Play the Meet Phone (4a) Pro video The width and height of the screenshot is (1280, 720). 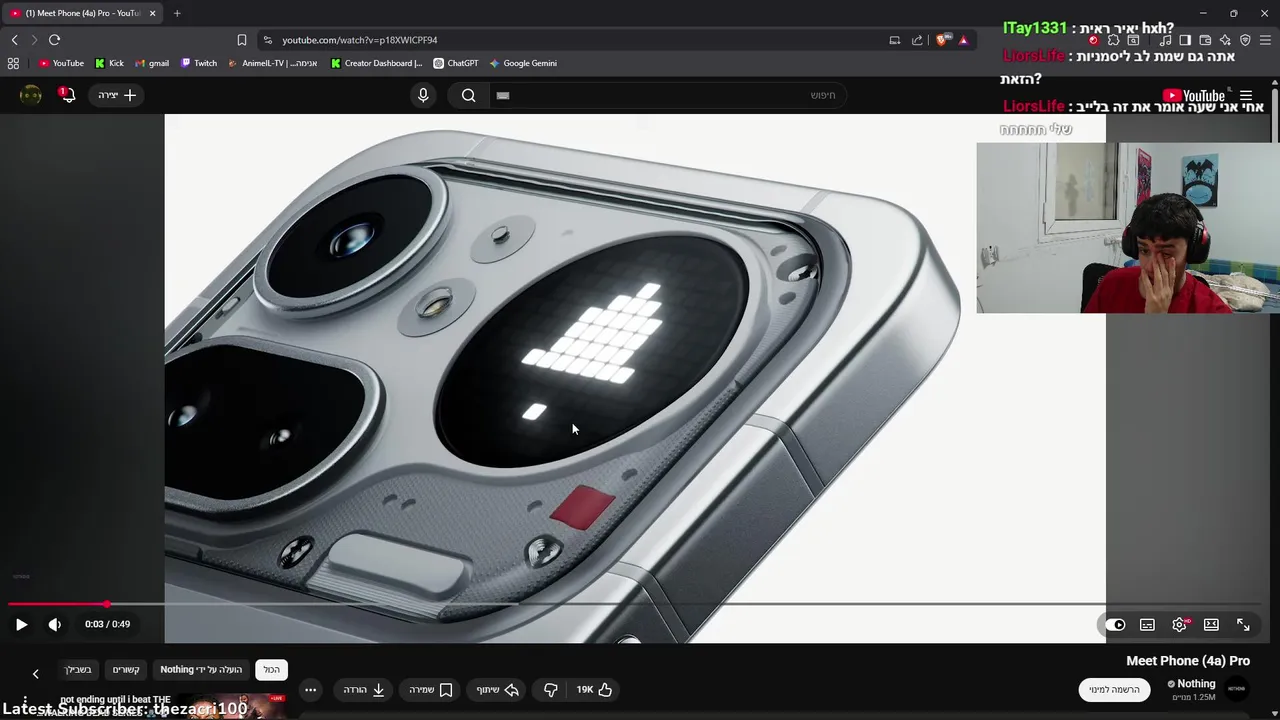click(x=21, y=624)
